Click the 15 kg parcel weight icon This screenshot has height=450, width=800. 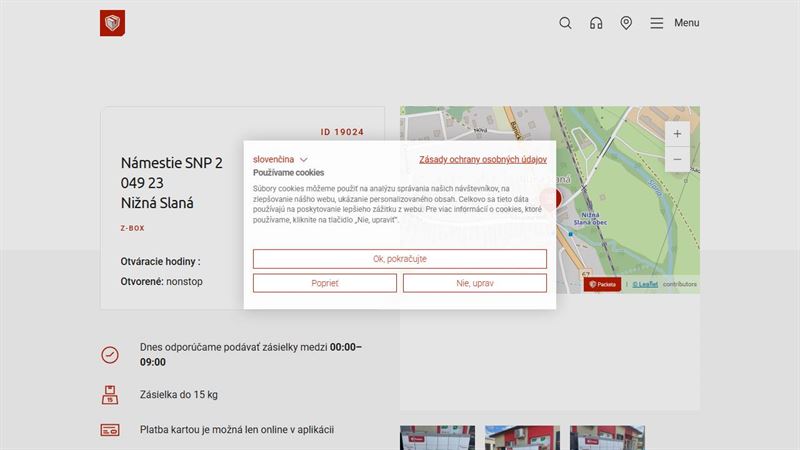(110, 395)
